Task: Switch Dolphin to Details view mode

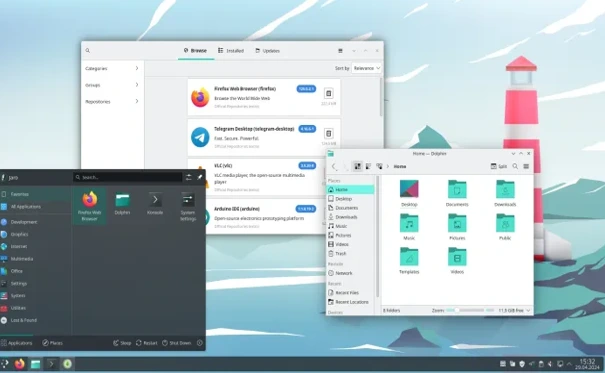Action: pos(379,166)
